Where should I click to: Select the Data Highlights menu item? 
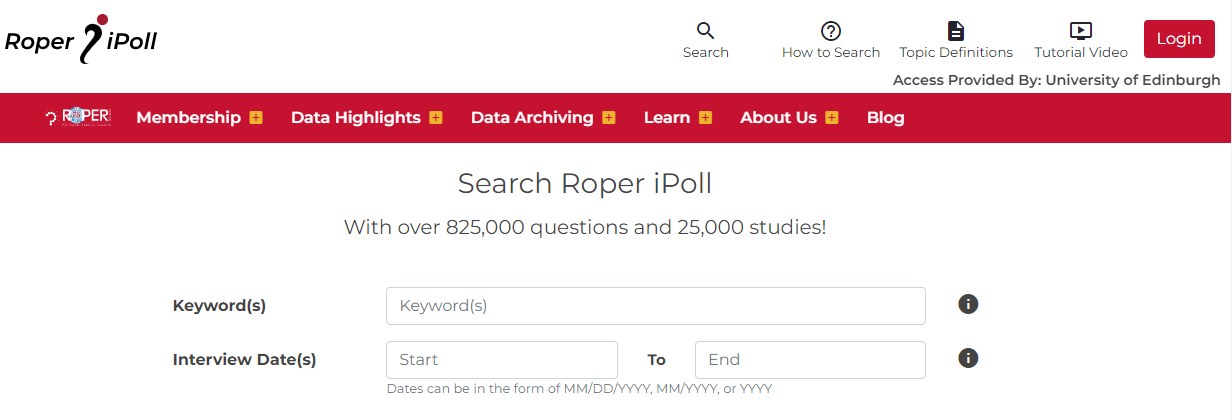(356, 117)
